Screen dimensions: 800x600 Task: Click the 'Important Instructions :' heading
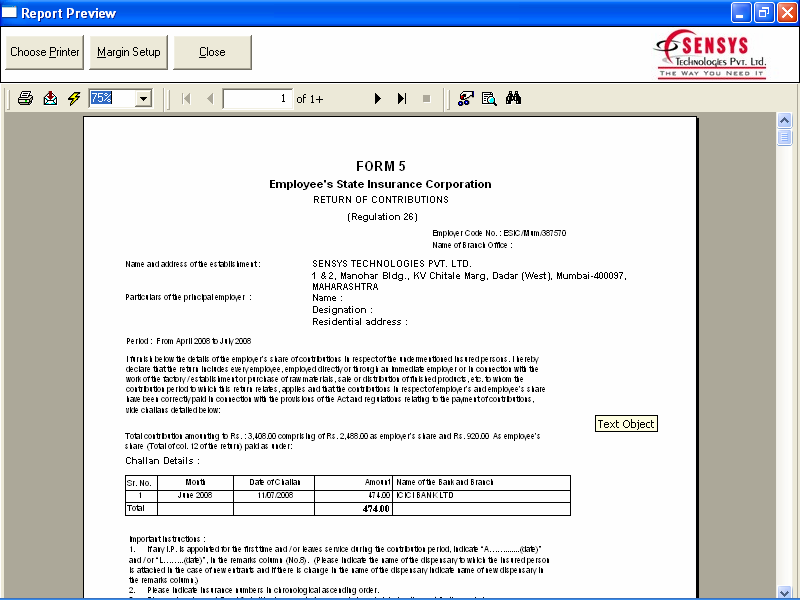[x=167, y=539]
